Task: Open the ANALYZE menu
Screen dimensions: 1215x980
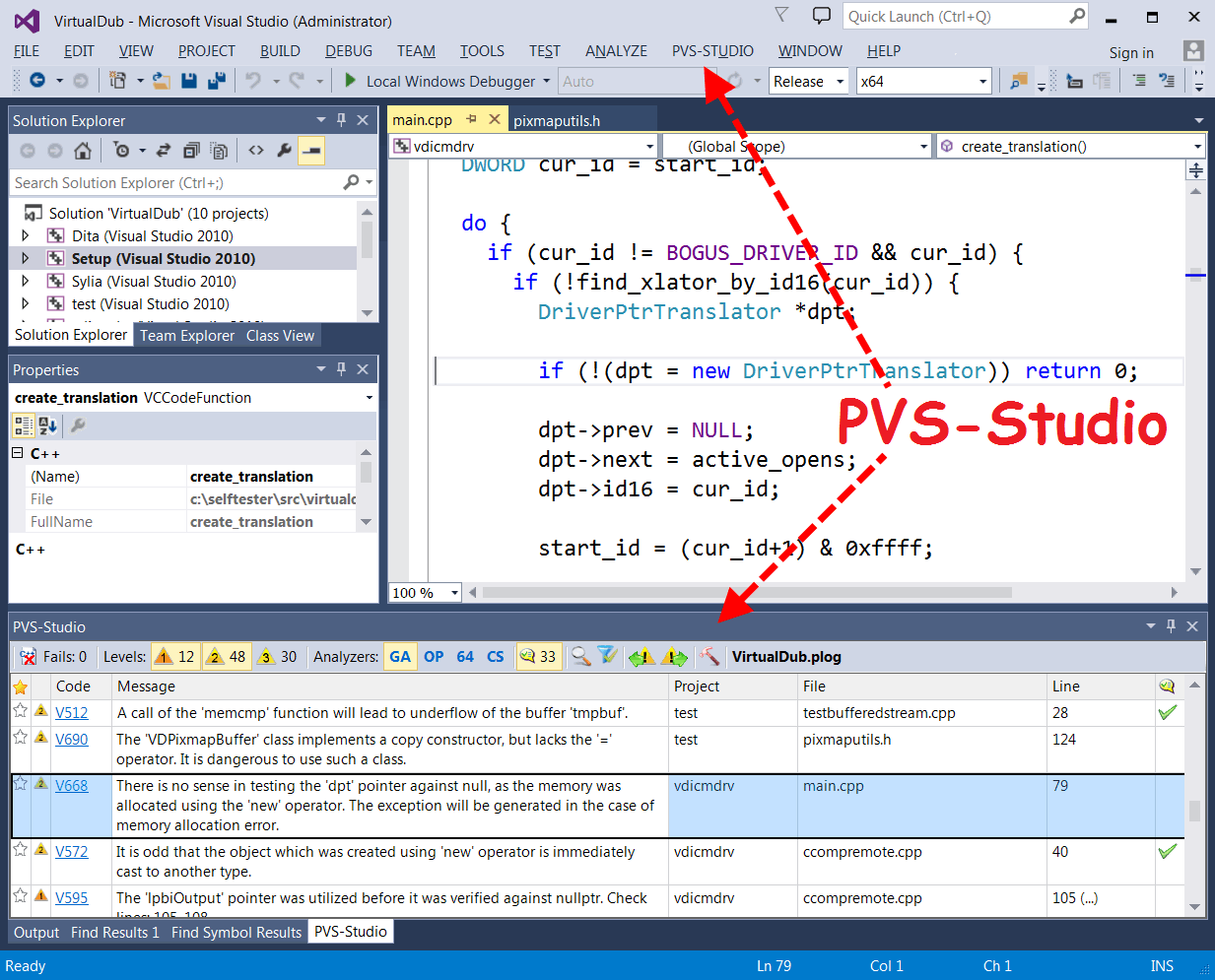Action: (616, 51)
